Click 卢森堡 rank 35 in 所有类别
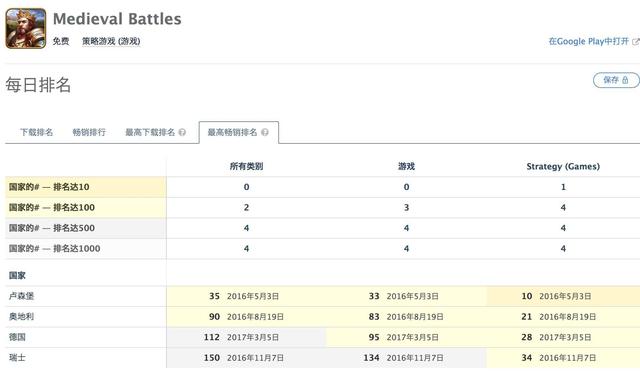This screenshot has width=640, height=371. 214,296
